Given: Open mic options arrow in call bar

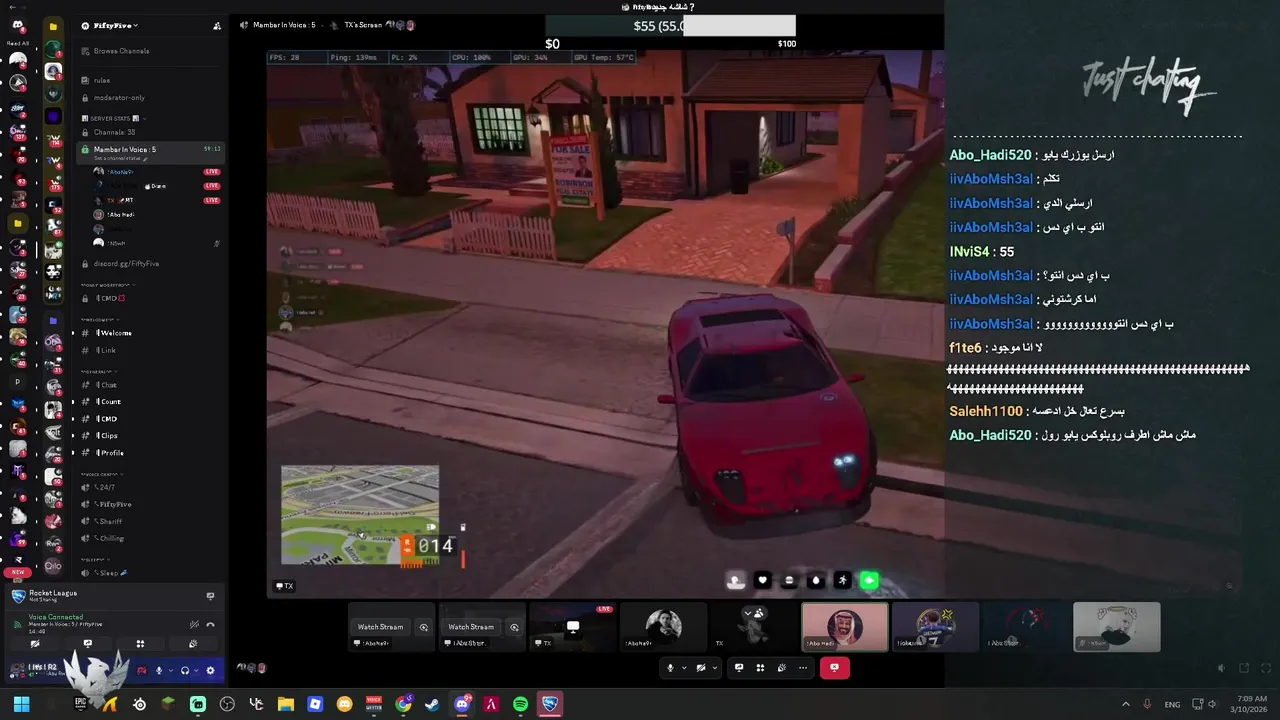Looking at the screenshot, I should [x=684, y=668].
